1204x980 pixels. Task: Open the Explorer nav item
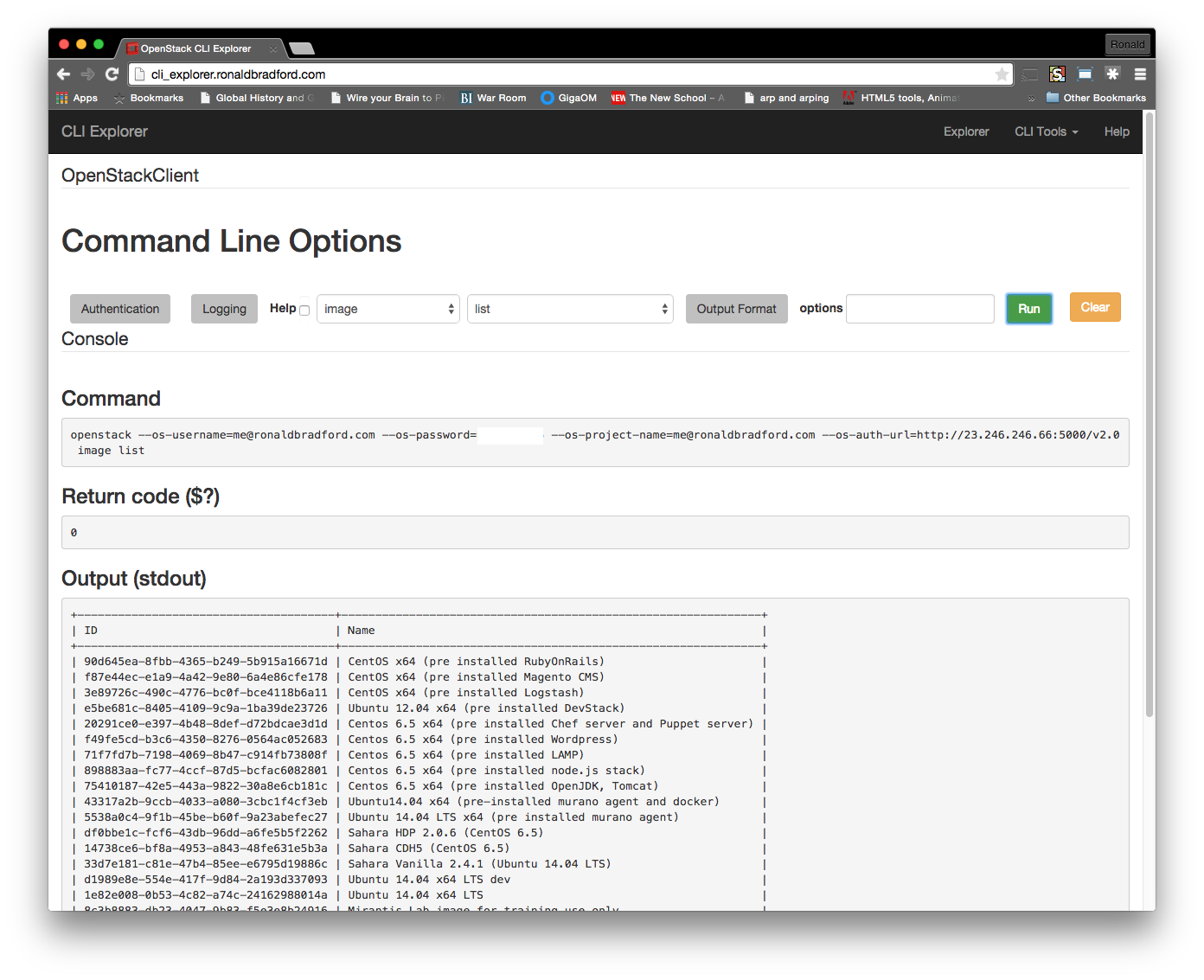coord(966,131)
